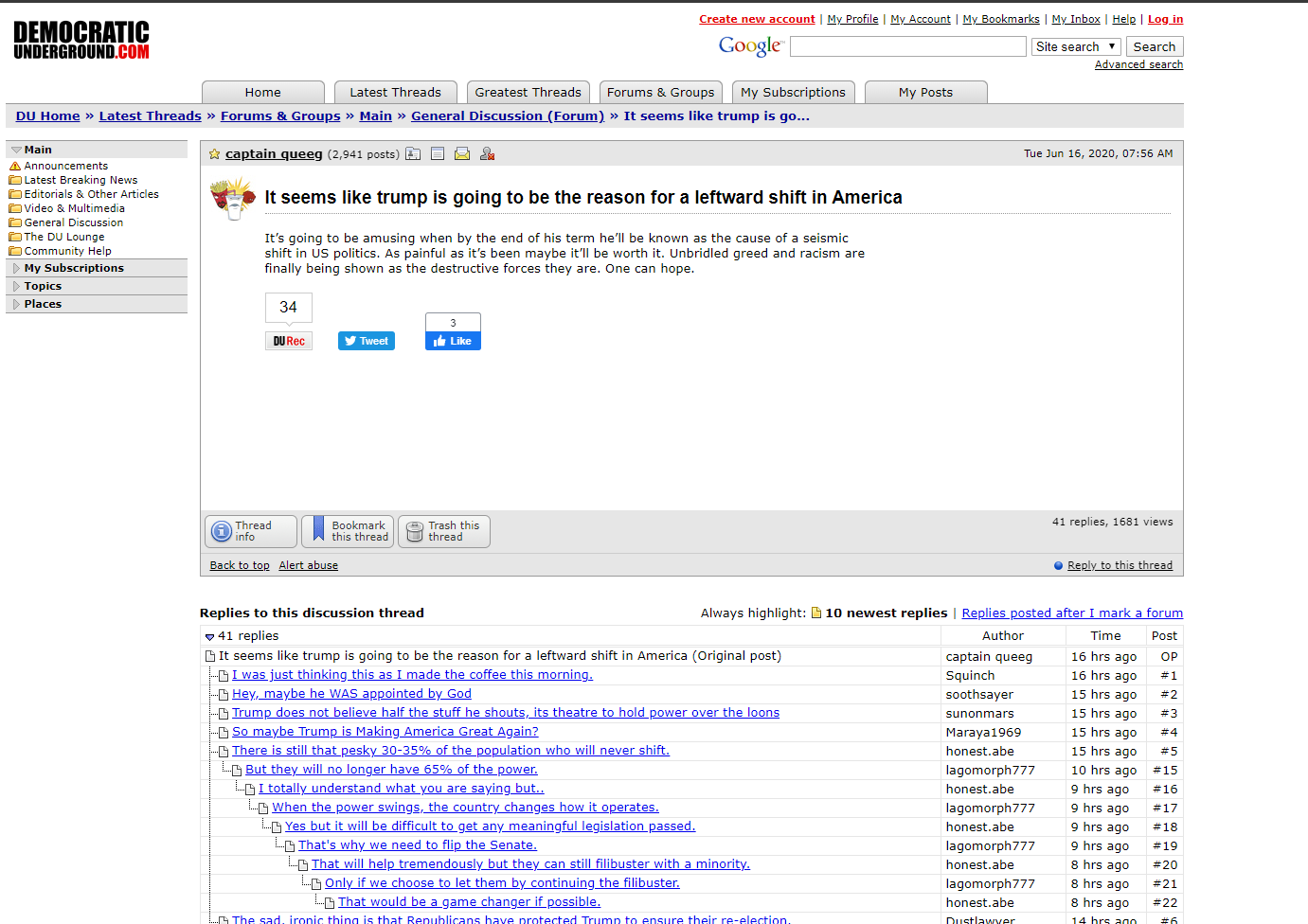Image resolution: width=1308 pixels, height=924 pixels.
Task: Trash this thread
Action: [x=444, y=531]
